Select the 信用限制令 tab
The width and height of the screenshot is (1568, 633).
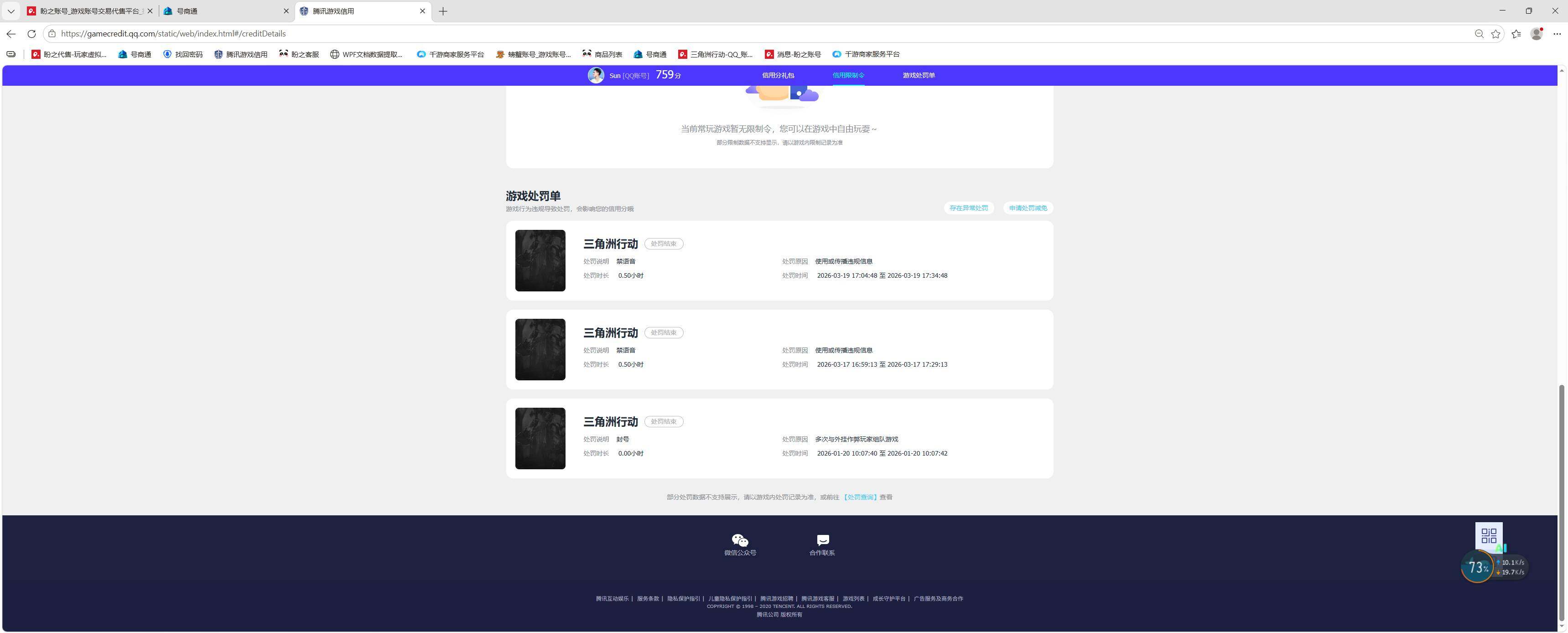pyautogui.click(x=848, y=75)
